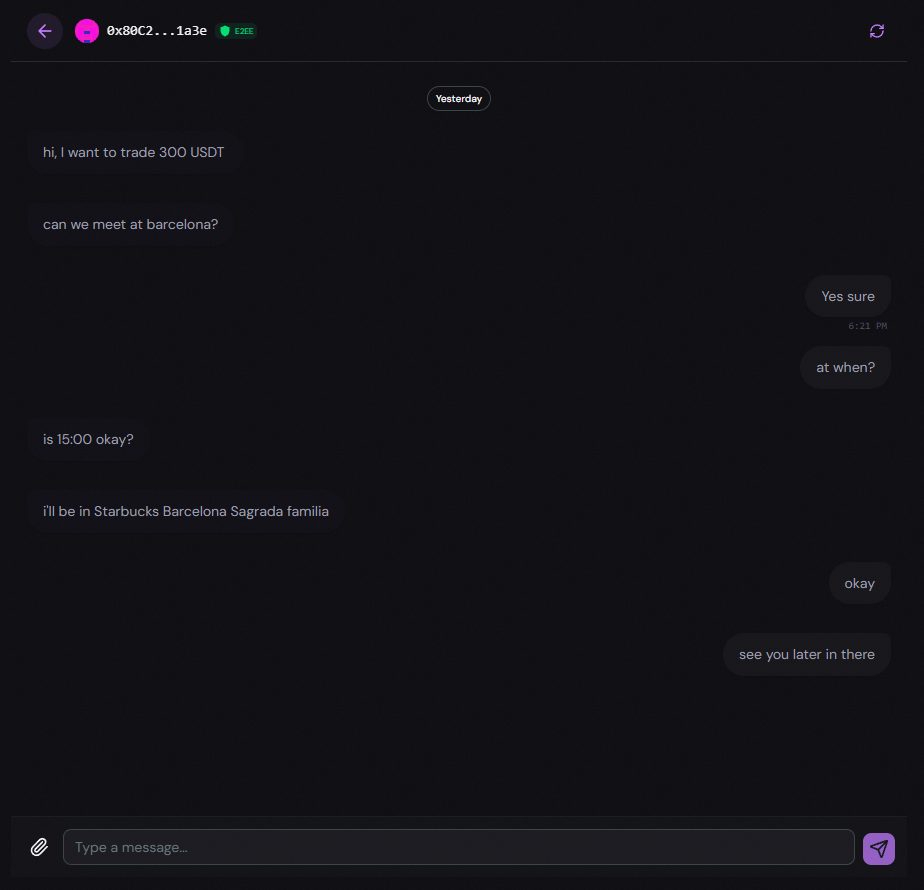Select the "hi, I want to trade 300 USDT" message
Viewport: 924px width, 890px height.
(x=134, y=153)
